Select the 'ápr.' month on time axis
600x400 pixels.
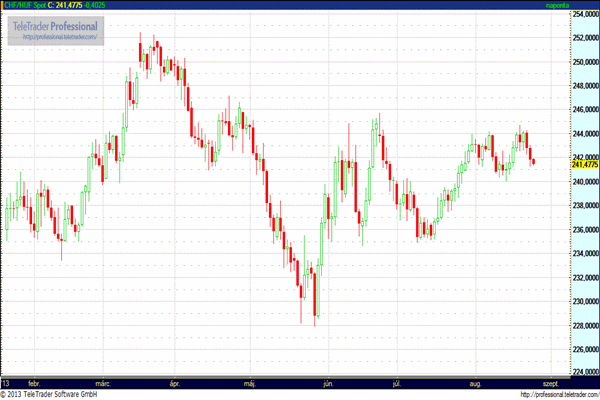(x=175, y=383)
